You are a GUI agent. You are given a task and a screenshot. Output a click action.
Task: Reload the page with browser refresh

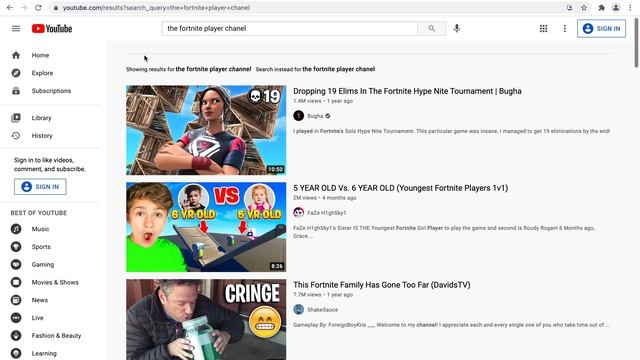38,7
